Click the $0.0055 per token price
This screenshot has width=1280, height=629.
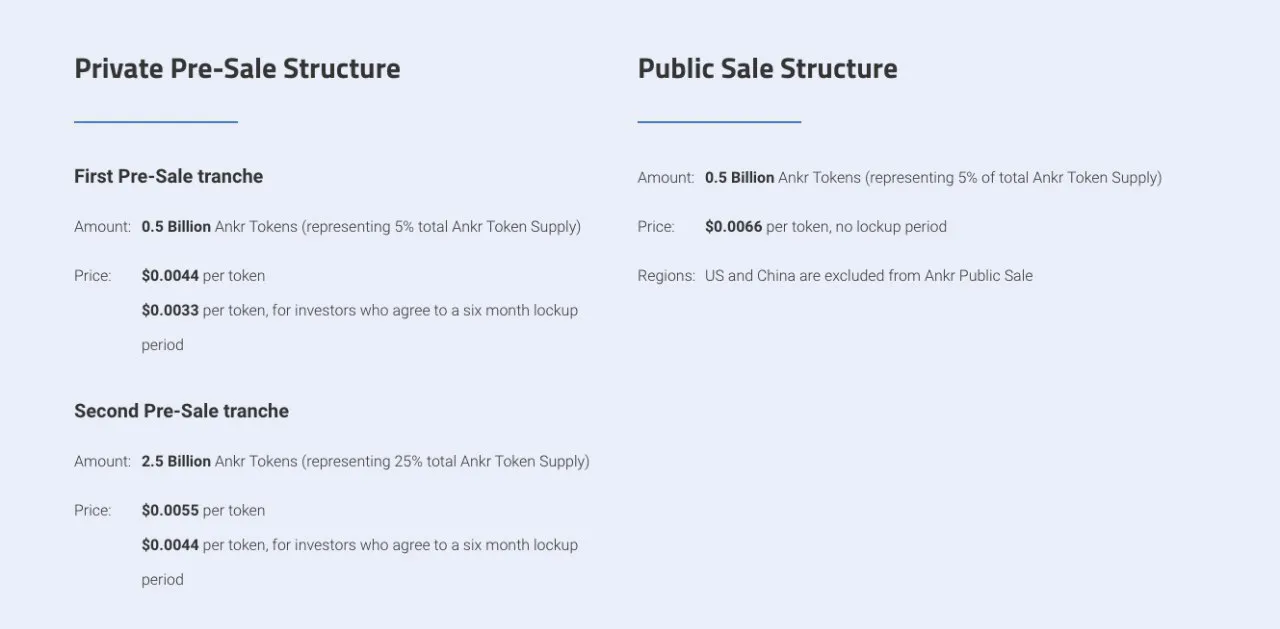click(203, 510)
